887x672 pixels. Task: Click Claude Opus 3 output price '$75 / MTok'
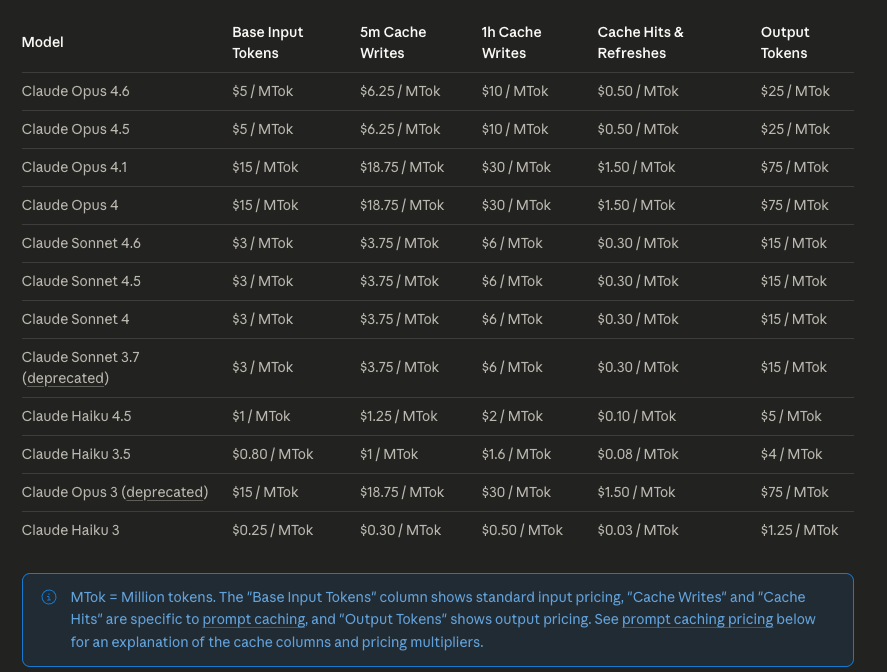(x=794, y=492)
